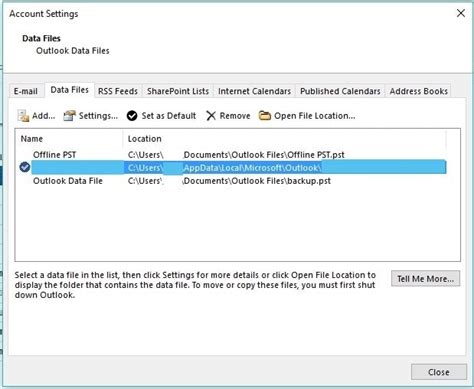Click the Offline PST.pst location path
474x389 pixels.
(x=236, y=155)
